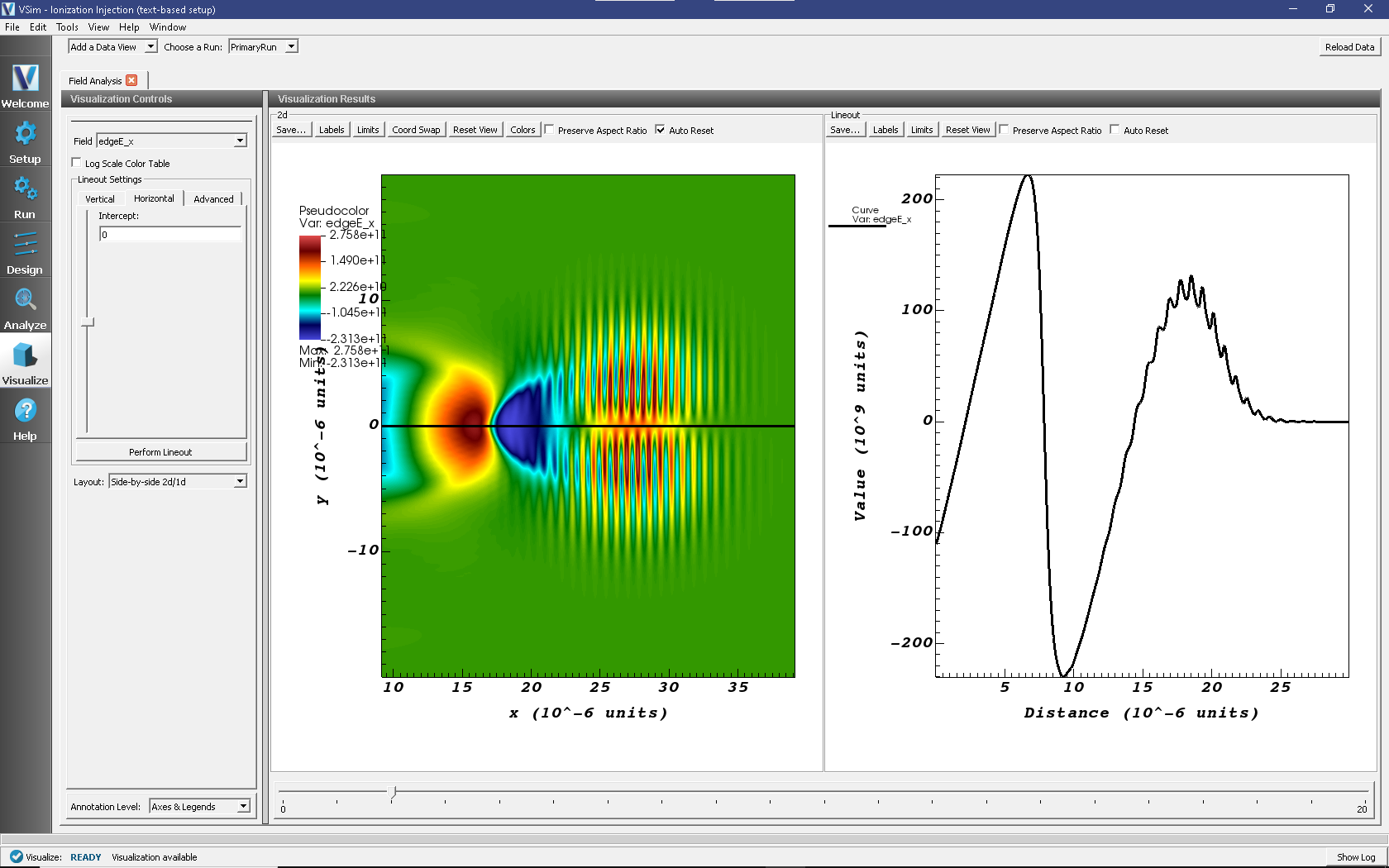Click Lineout Limits button
This screenshot has width=1389, height=868.
922,130
